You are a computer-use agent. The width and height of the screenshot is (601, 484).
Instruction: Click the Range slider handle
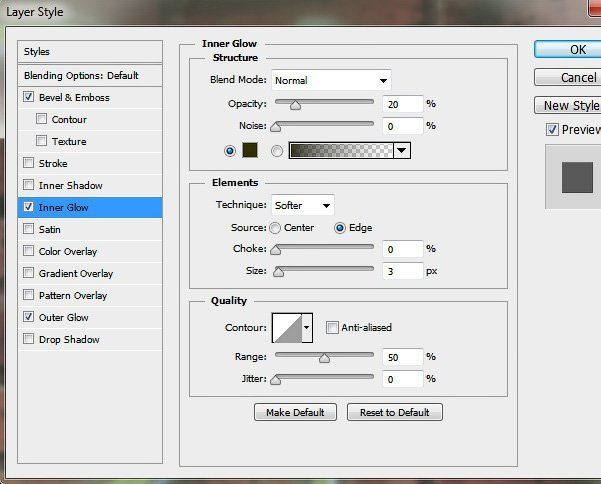324,358
